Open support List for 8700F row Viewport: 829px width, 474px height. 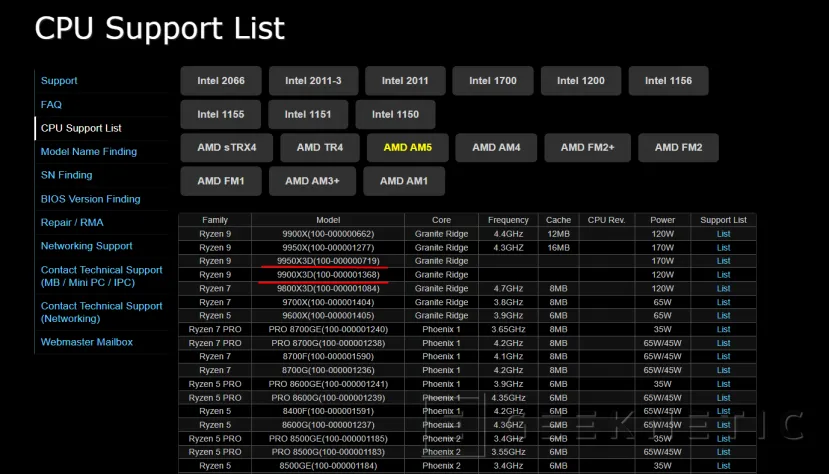point(723,357)
